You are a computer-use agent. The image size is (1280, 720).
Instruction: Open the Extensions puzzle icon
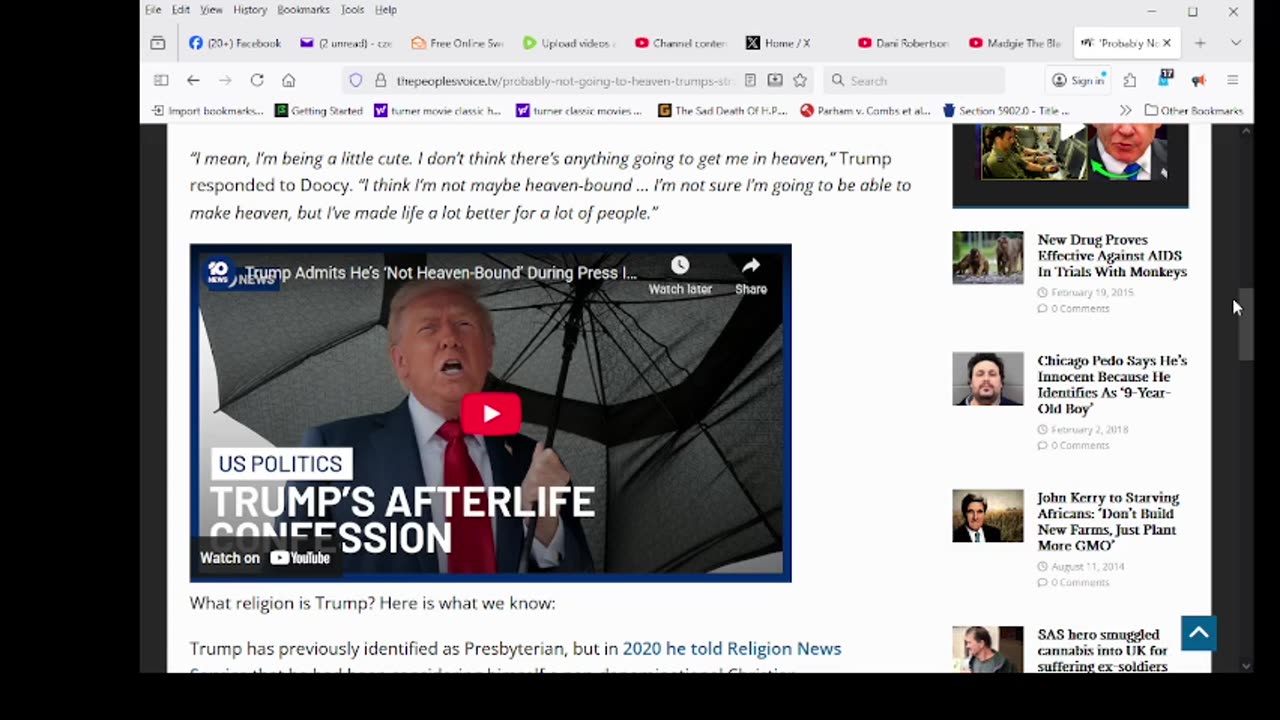1130,80
